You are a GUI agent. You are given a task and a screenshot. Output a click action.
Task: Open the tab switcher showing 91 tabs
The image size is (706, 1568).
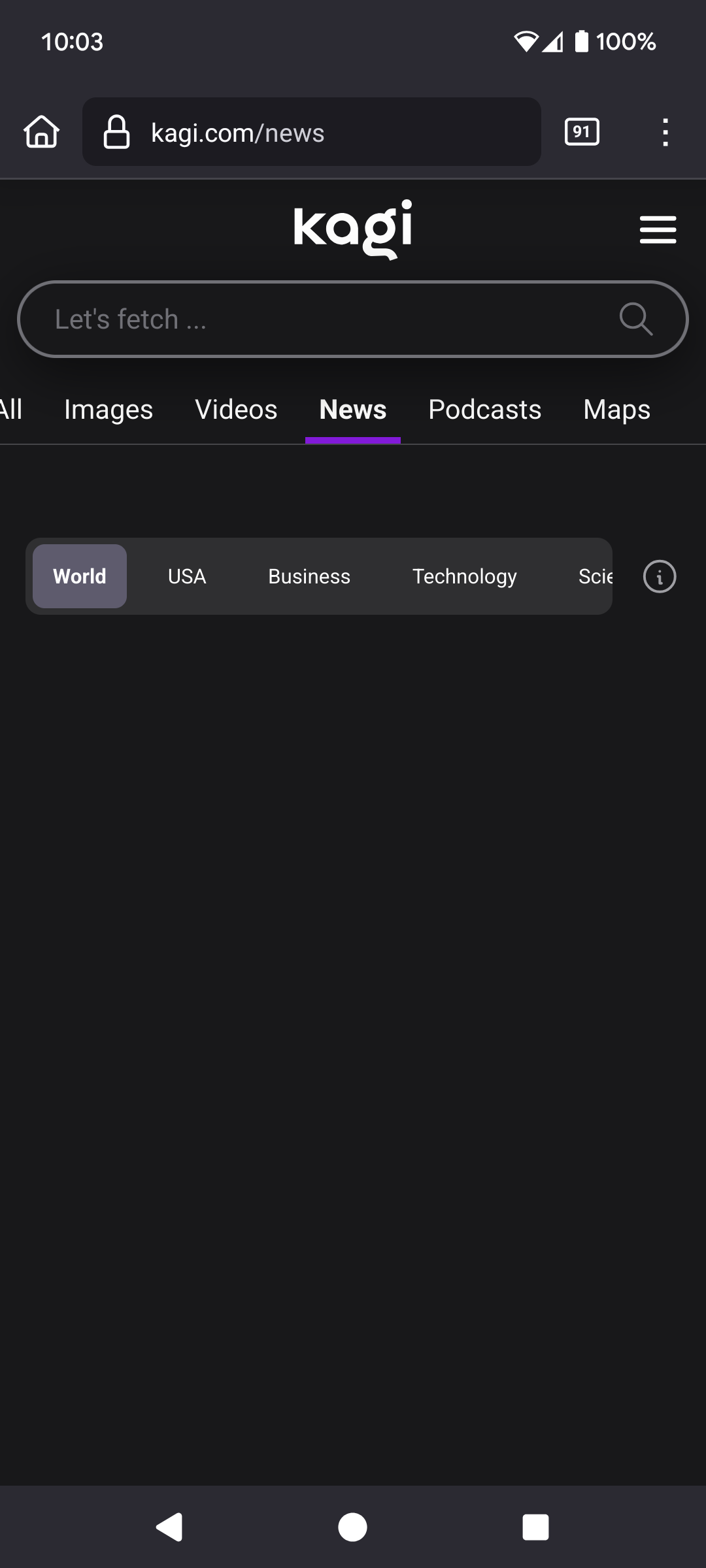[581, 132]
